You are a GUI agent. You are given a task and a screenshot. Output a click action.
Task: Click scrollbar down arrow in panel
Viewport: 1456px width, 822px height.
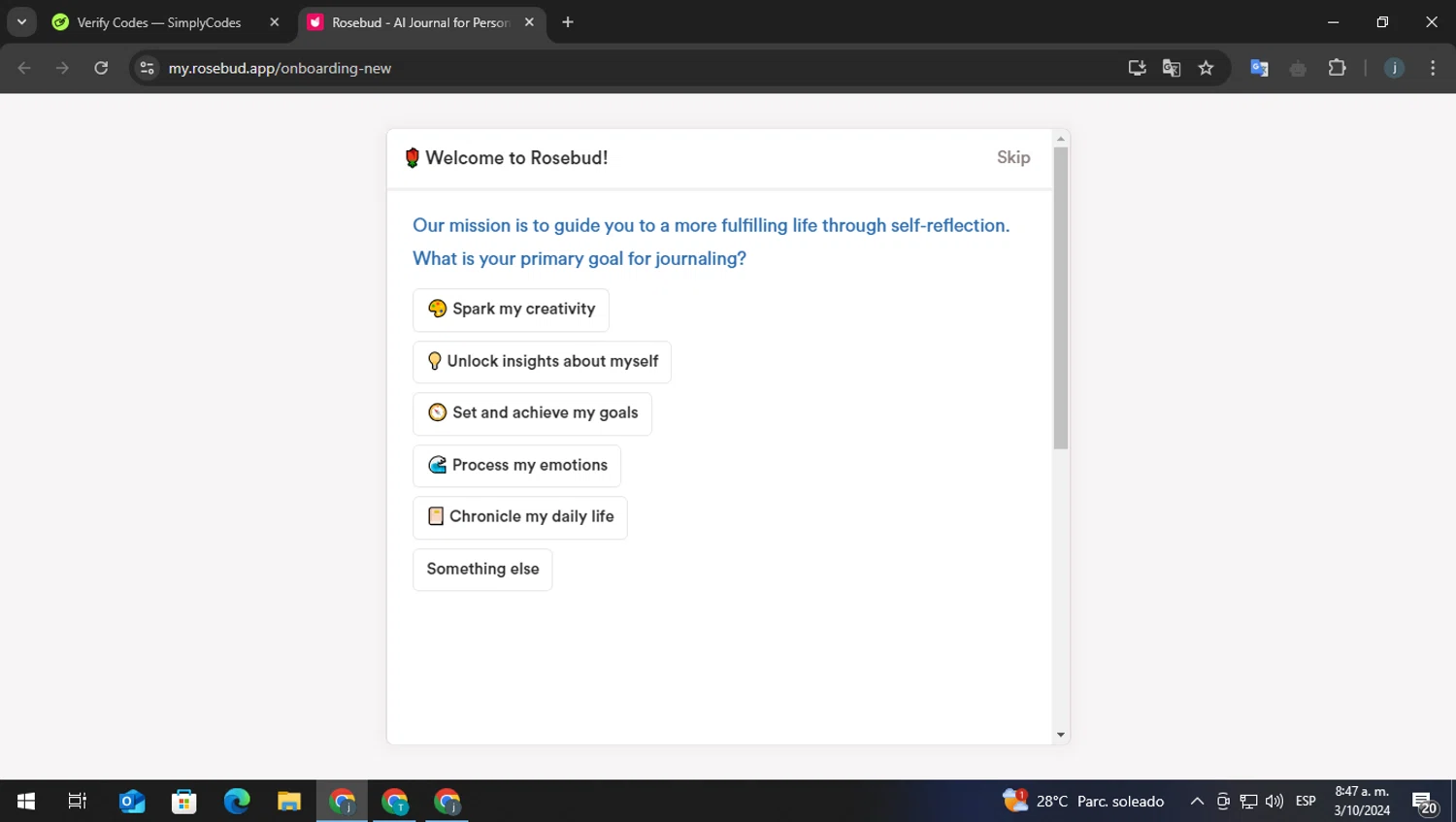1061,735
